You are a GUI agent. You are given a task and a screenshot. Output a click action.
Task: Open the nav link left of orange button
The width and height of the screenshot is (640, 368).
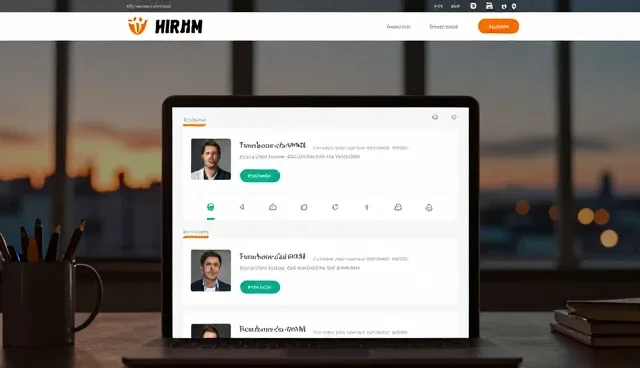444,27
